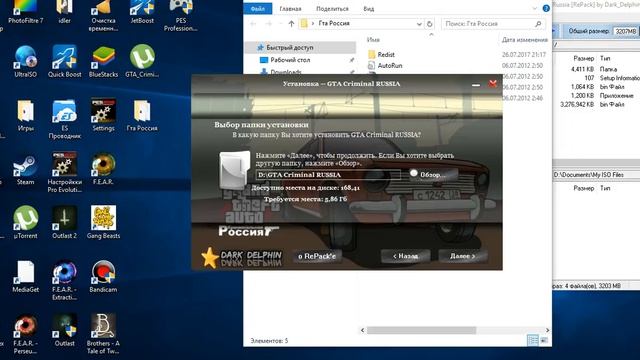Click horizontal scrollbar left arrow in Explorer
The width and height of the screenshot is (640, 360).
pyautogui.click(x=362, y=330)
